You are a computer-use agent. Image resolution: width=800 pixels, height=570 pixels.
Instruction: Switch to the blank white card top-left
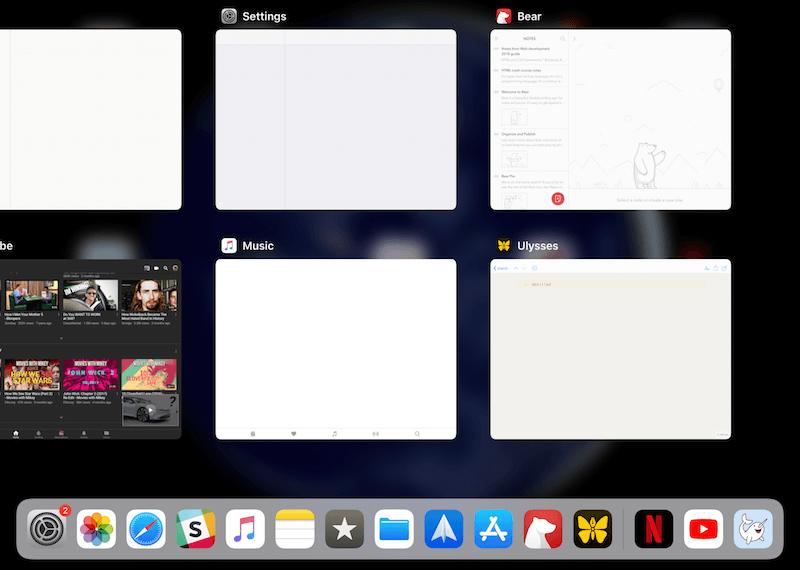[x=90, y=119]
